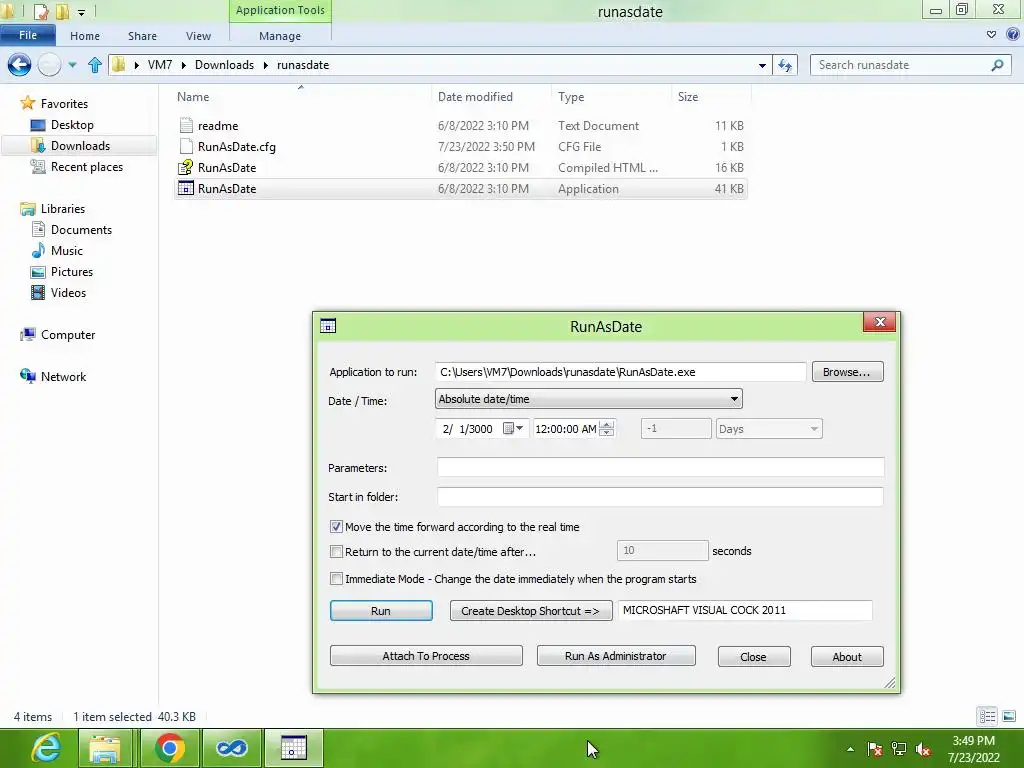This screenshot has width=1024, height=768.
Task: Switch to large icons view in status bar
Action: pos(1009,716)
